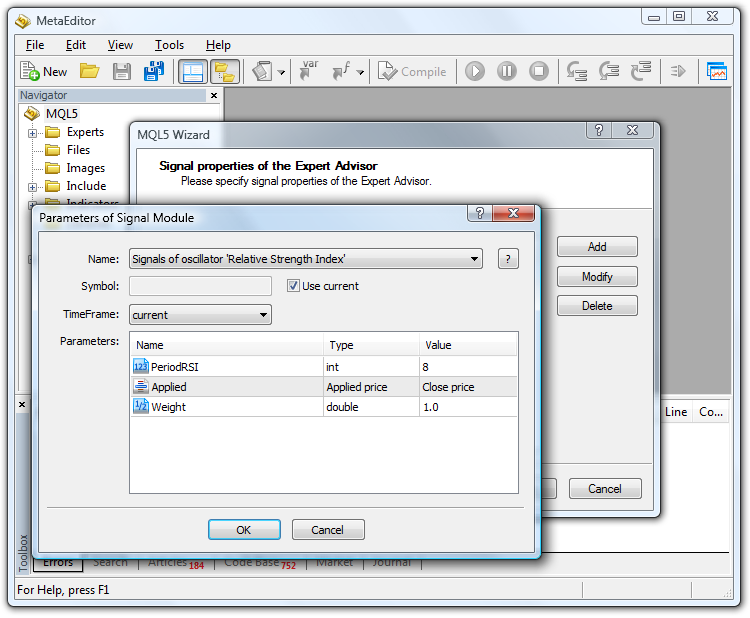The width and height of the screenshot is (750, 618).
Task: Close the Parameters of Signal Module dialog
Action: click(x=513, y=213)
